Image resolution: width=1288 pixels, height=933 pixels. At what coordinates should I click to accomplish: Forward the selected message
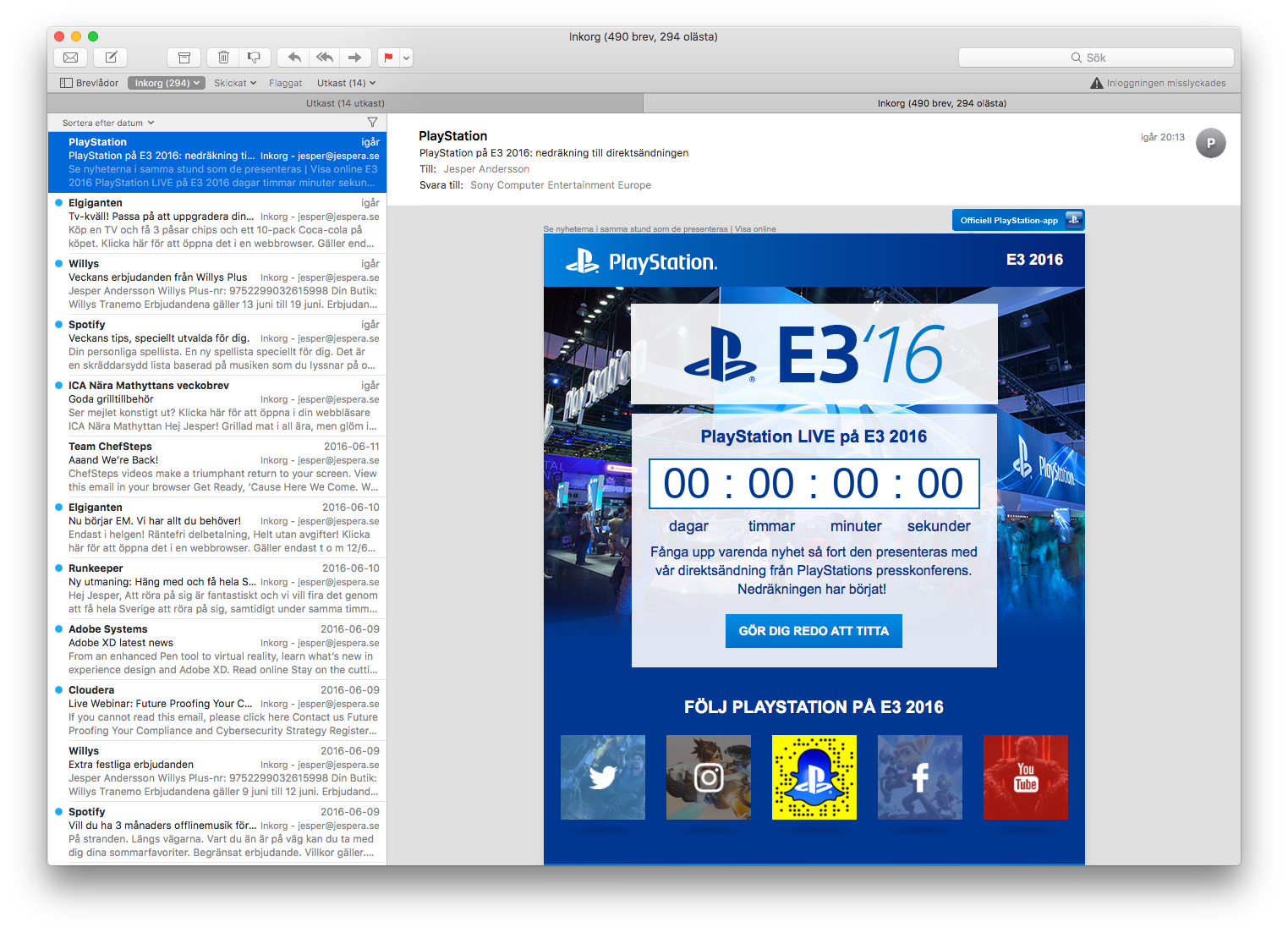tap(355, 58)
